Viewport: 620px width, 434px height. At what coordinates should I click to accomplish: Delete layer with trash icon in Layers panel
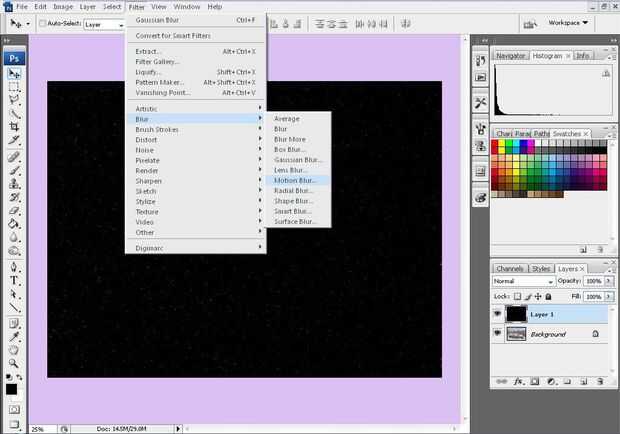(x=600, y=381)
